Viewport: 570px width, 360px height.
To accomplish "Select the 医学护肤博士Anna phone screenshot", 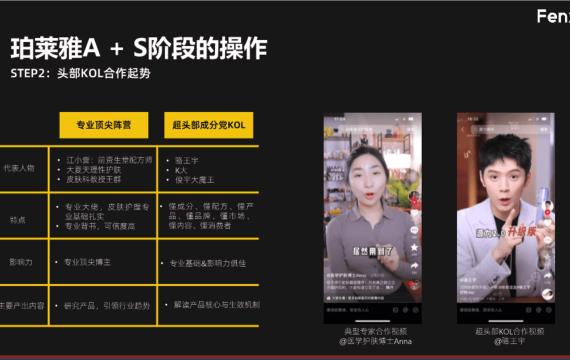I will point(373,218).
